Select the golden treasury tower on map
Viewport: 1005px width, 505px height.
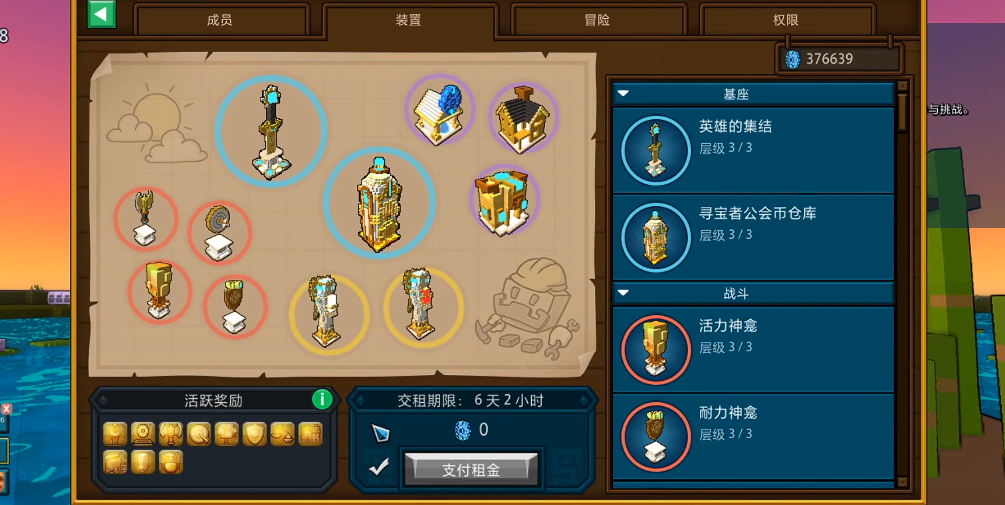click(379, 203)
